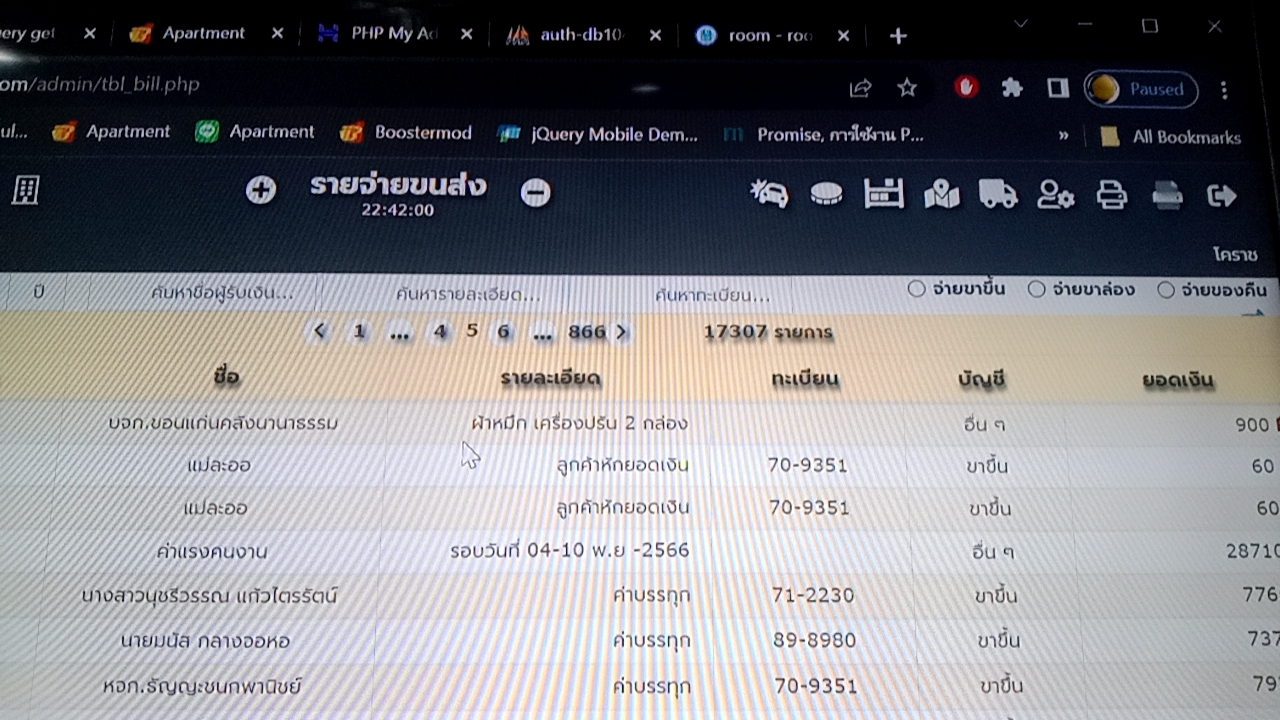
Task: Select the จ่ายของคืน radio button
Action: tap(1166, 290)
